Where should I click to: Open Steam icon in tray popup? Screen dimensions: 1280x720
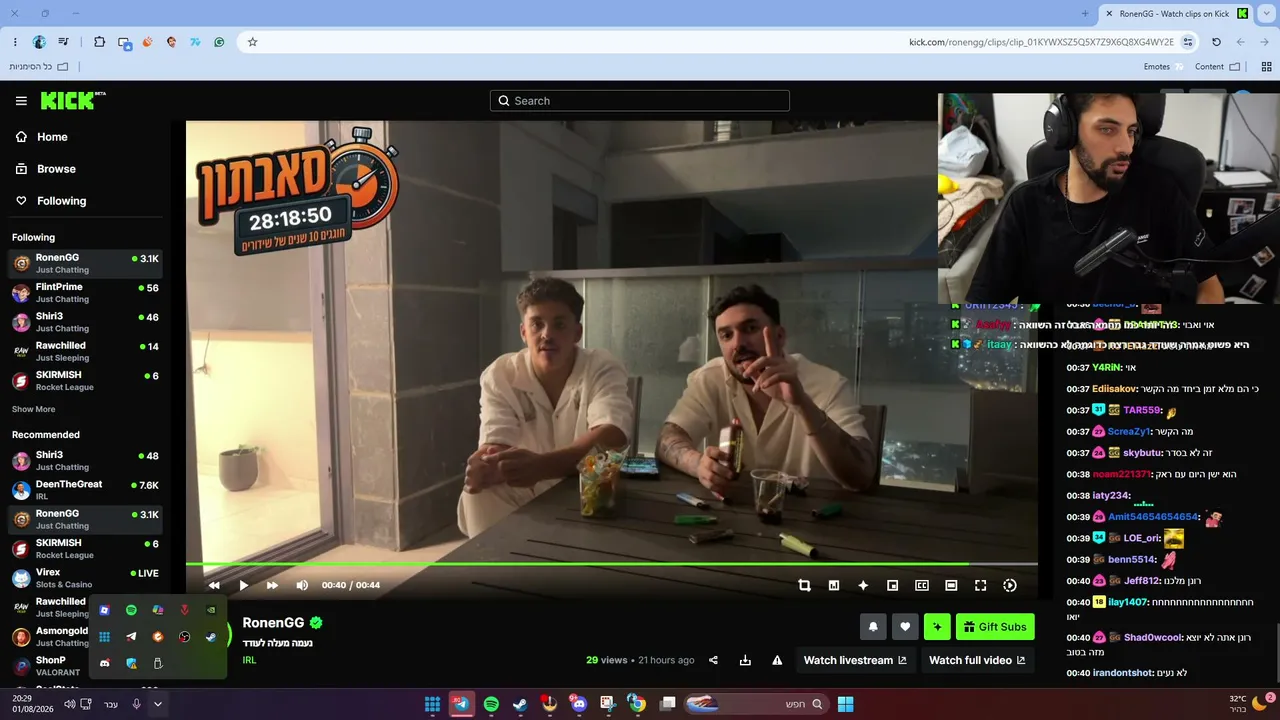point(211,637)
